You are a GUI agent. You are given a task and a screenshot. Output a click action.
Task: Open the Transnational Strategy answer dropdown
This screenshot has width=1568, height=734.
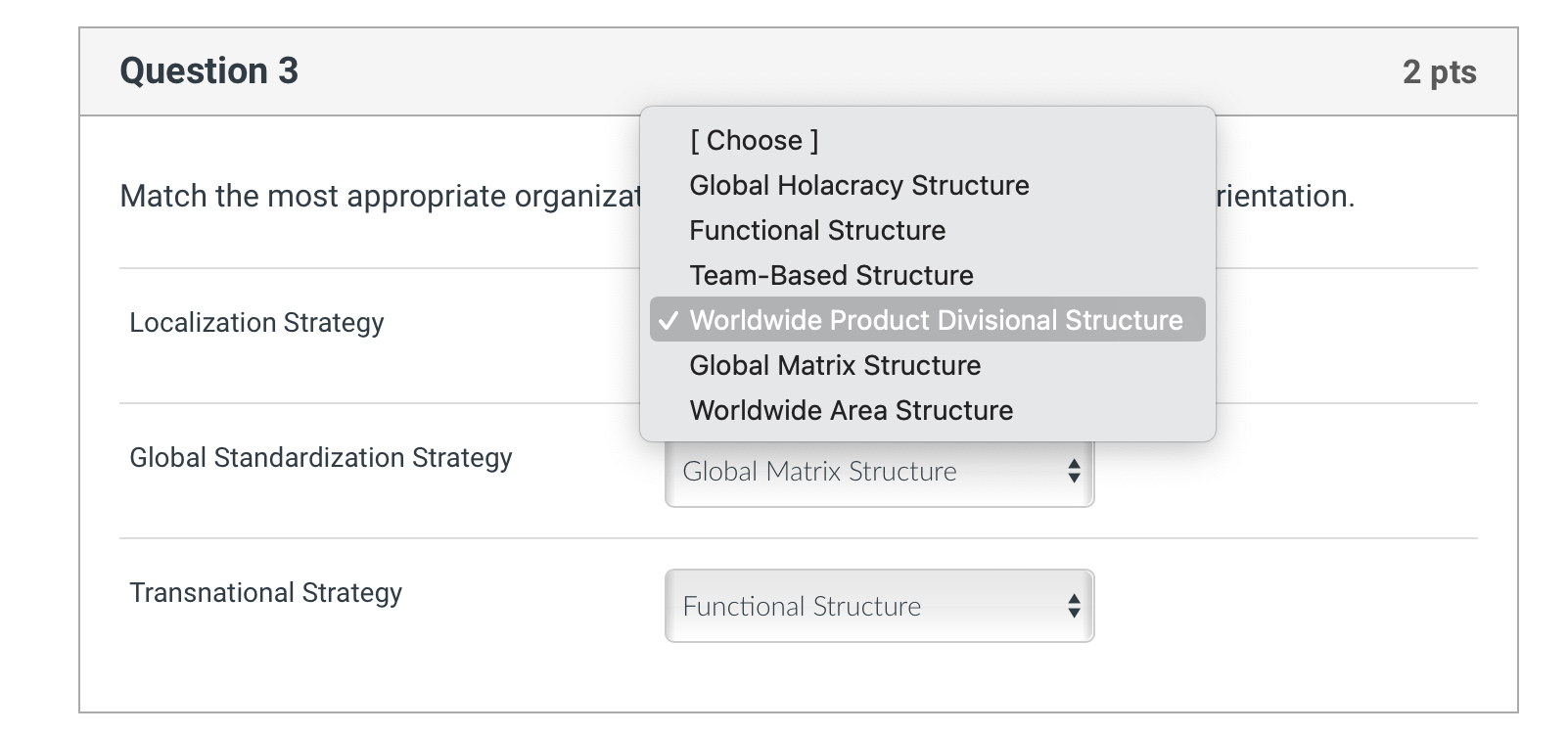879,606
